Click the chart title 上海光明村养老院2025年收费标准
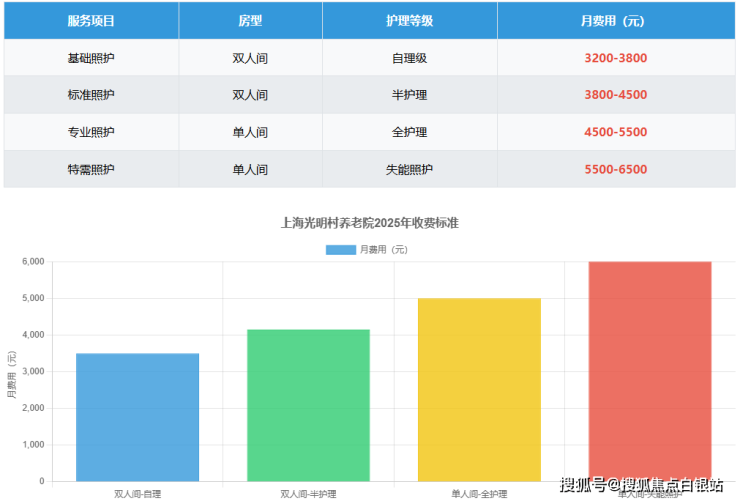 click(x=370, y=223)
